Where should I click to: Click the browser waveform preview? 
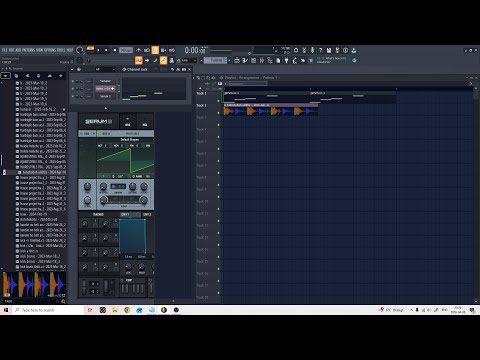34,284
